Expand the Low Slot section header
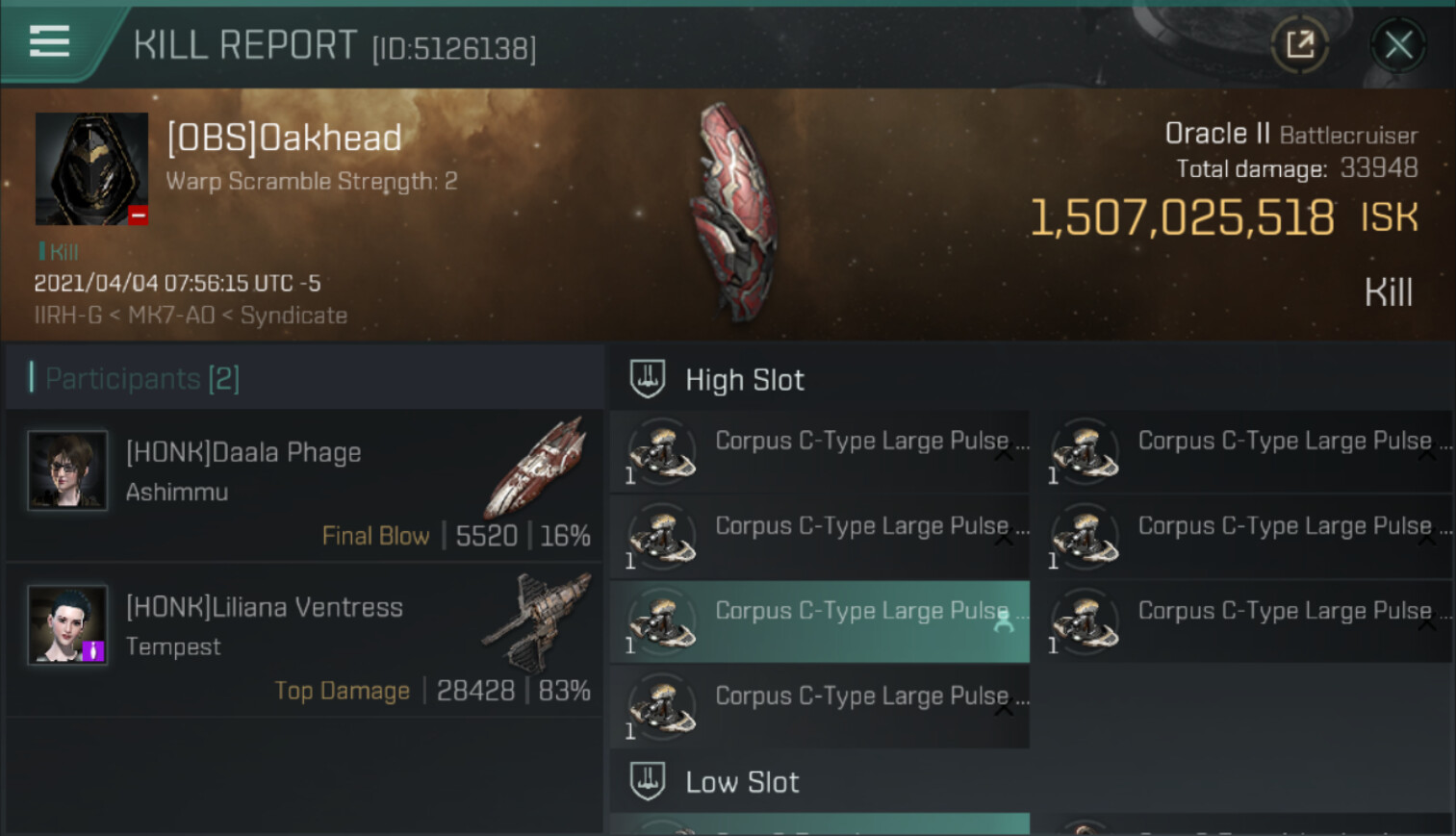 pyautogui.click(x=742, y=782)
